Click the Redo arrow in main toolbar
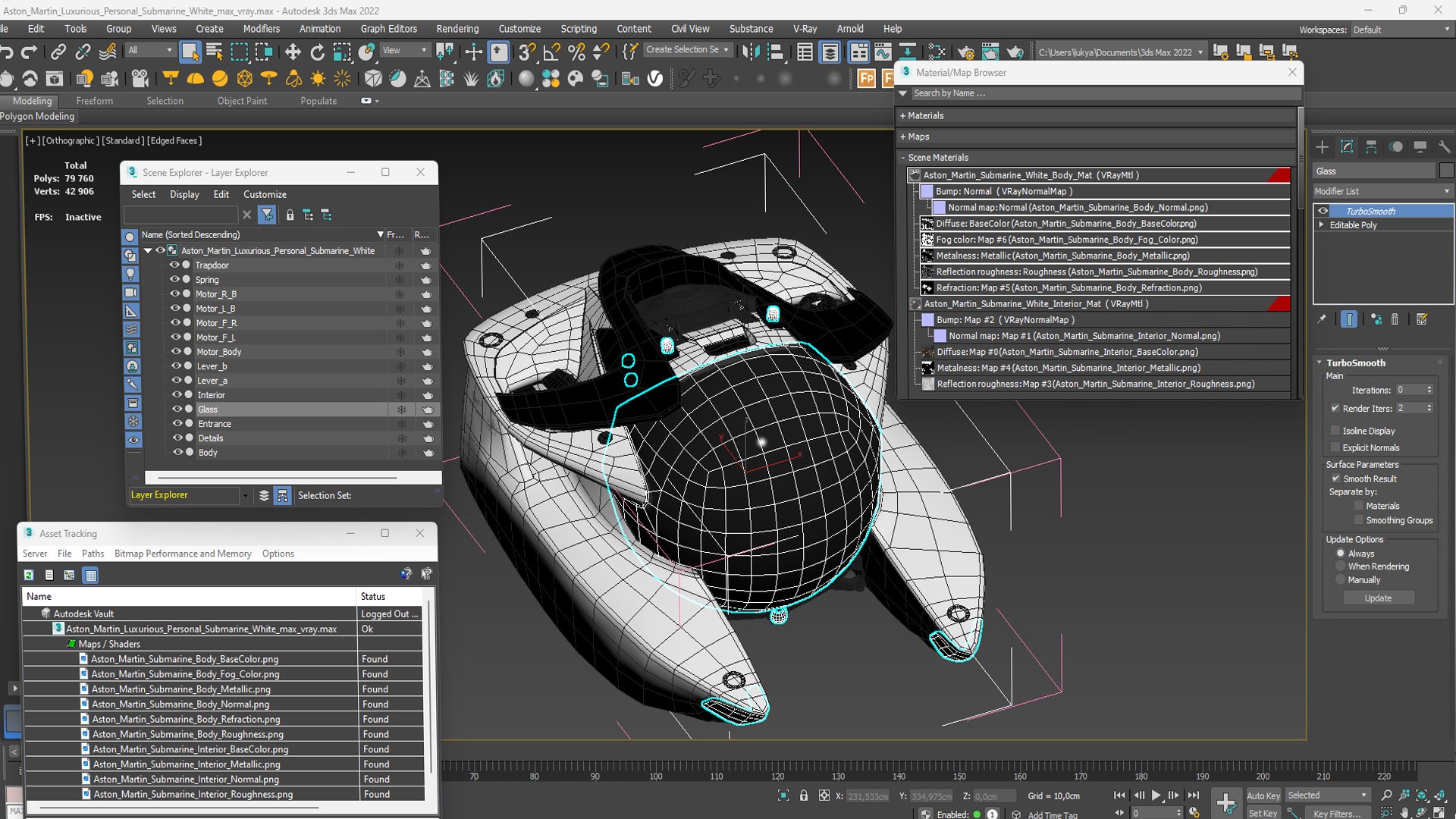Image resolution: width=1456 pixels, height=819 pixels. pyautogui.click(x=30, y=52)
